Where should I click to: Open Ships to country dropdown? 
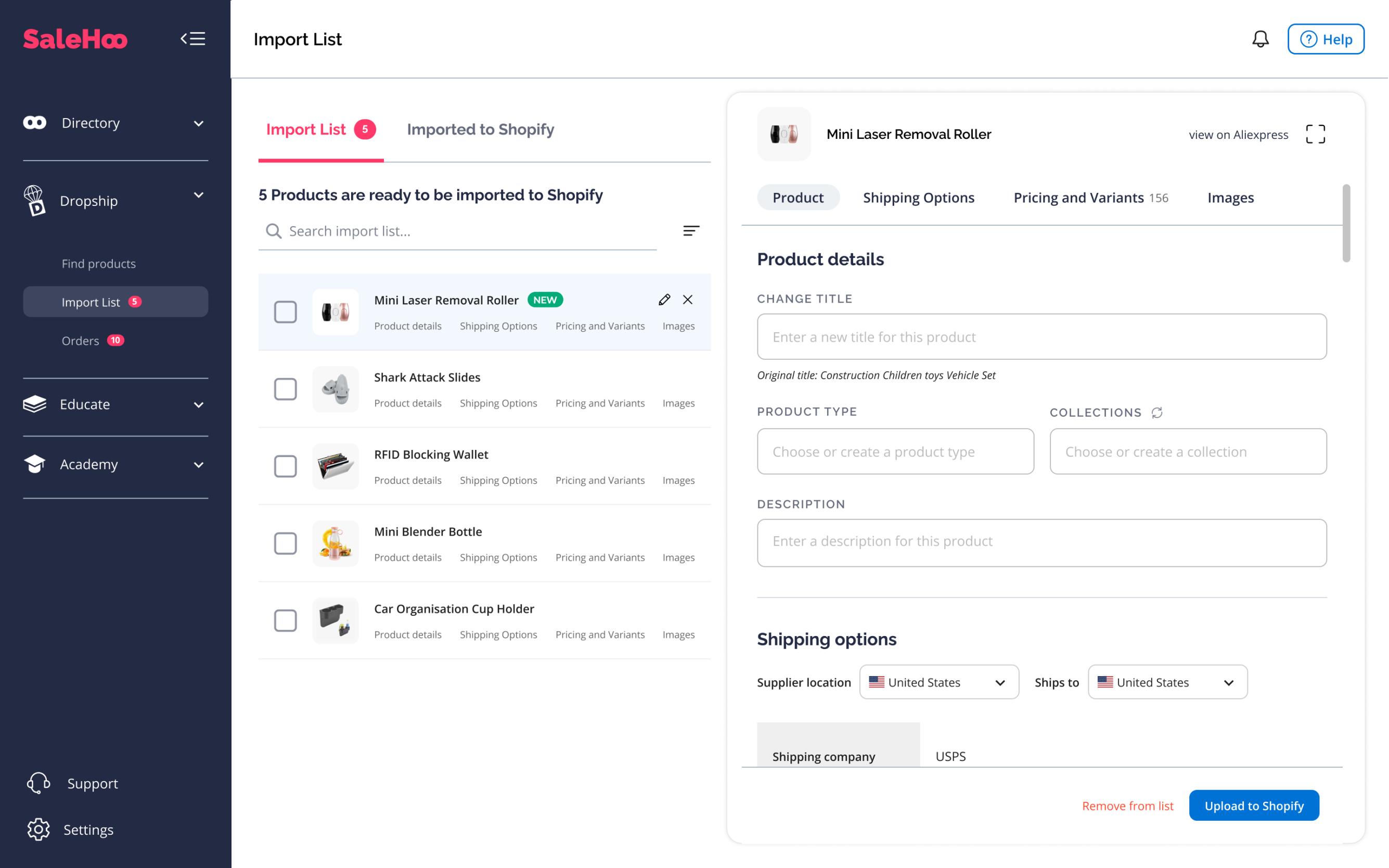tap(1167, 682)
